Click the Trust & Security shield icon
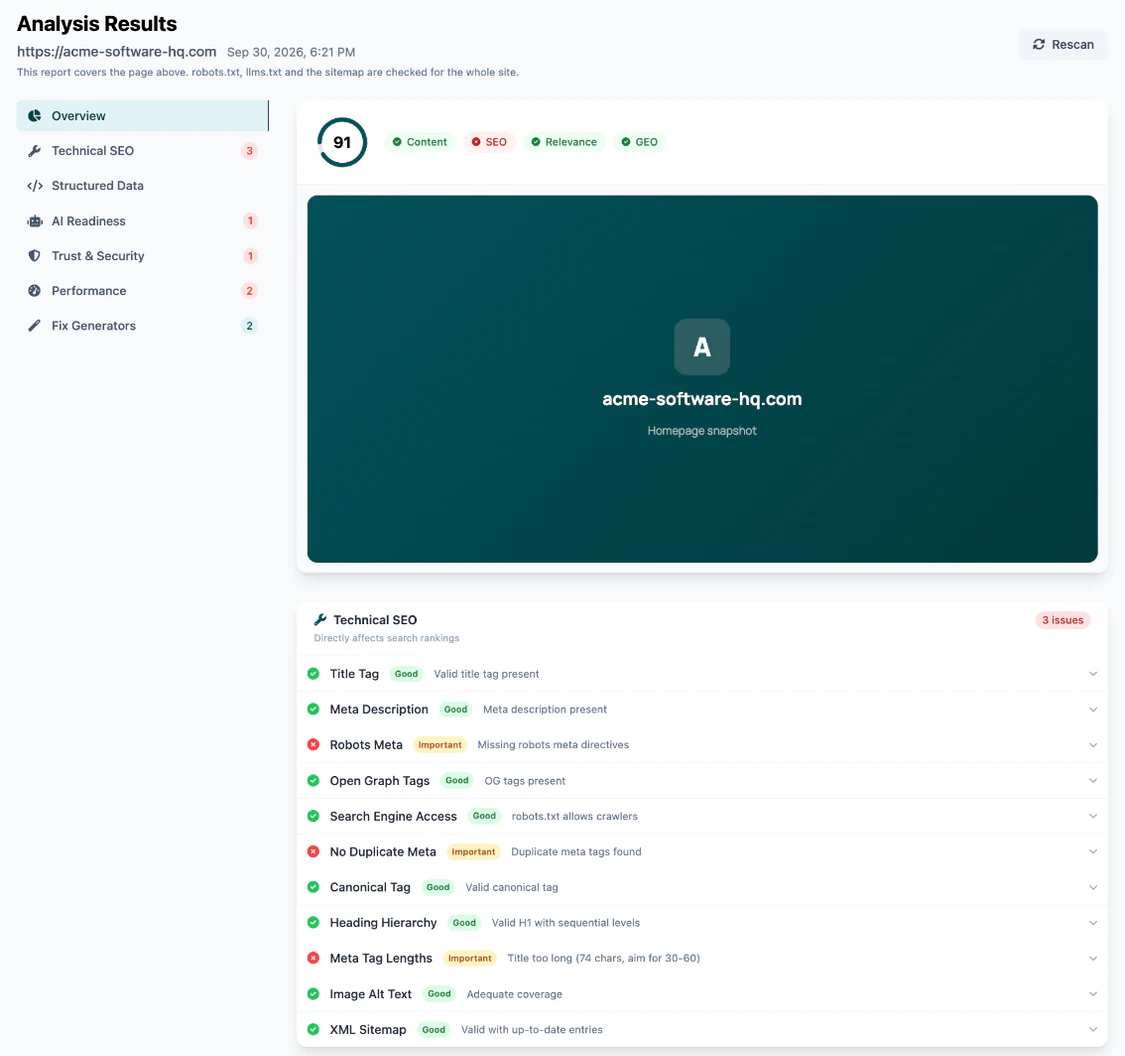 point(34,255)
